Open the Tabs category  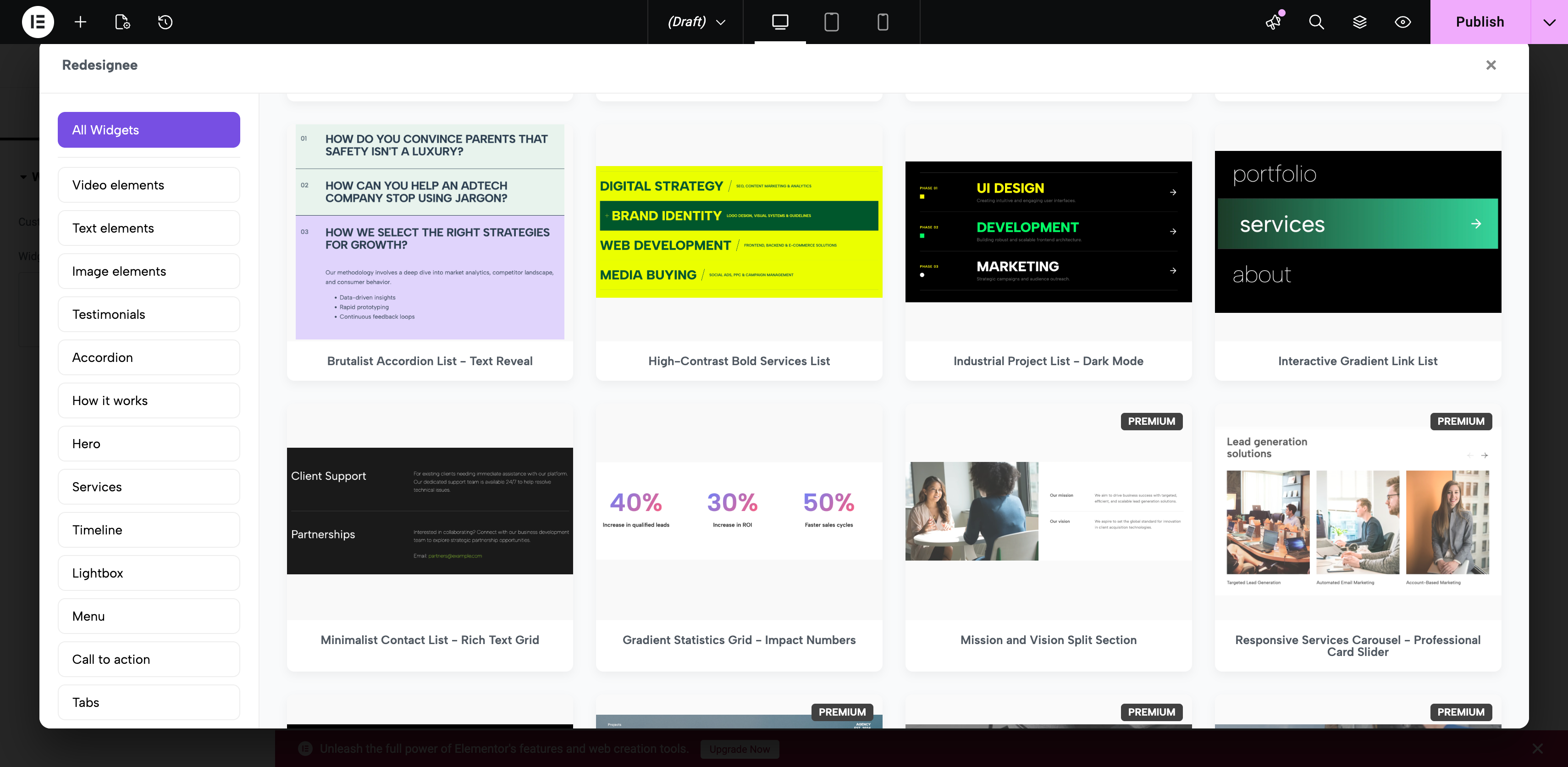click(x=149, y=702)
